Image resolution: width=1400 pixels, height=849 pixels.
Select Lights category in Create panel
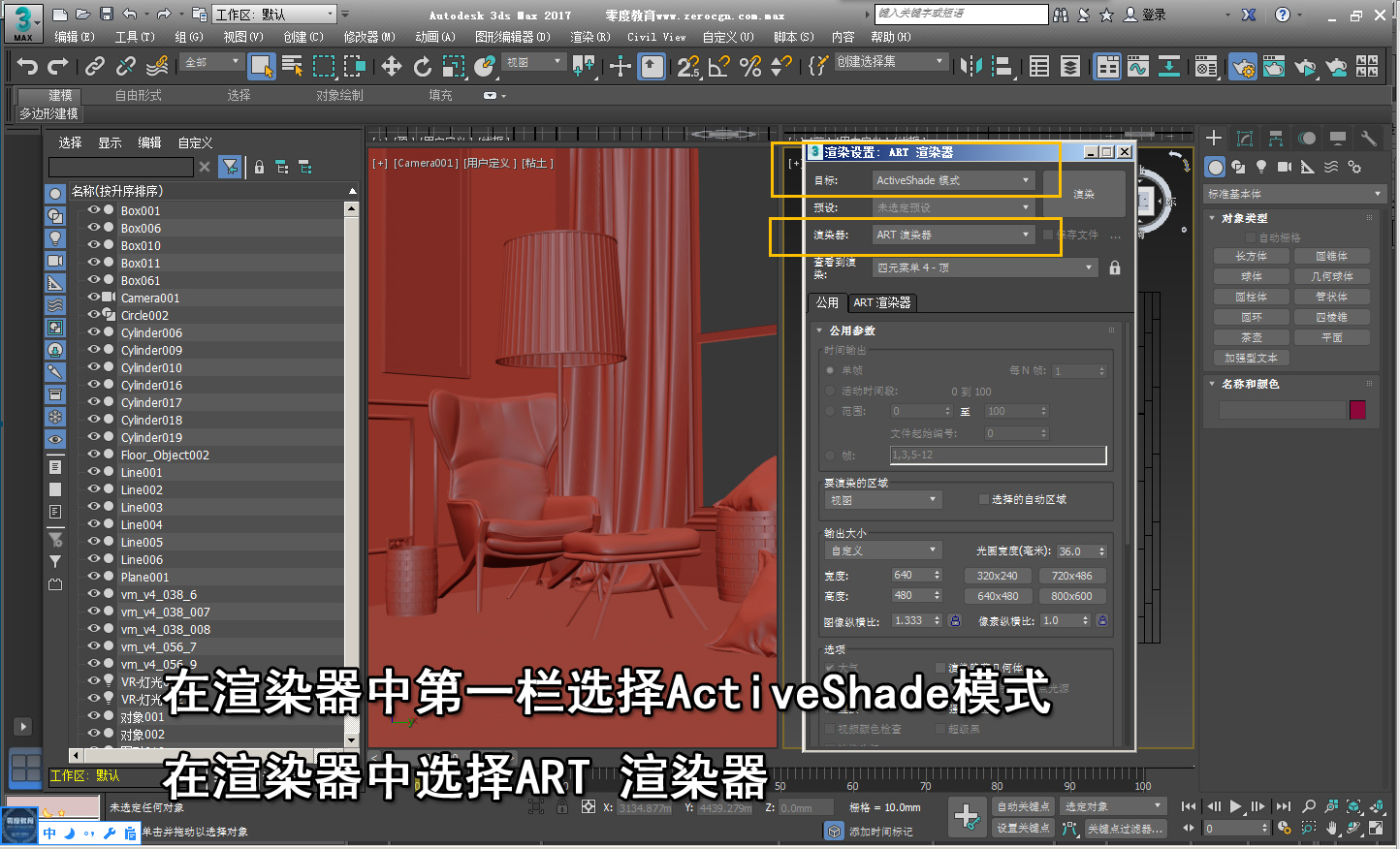[1261, 167]
